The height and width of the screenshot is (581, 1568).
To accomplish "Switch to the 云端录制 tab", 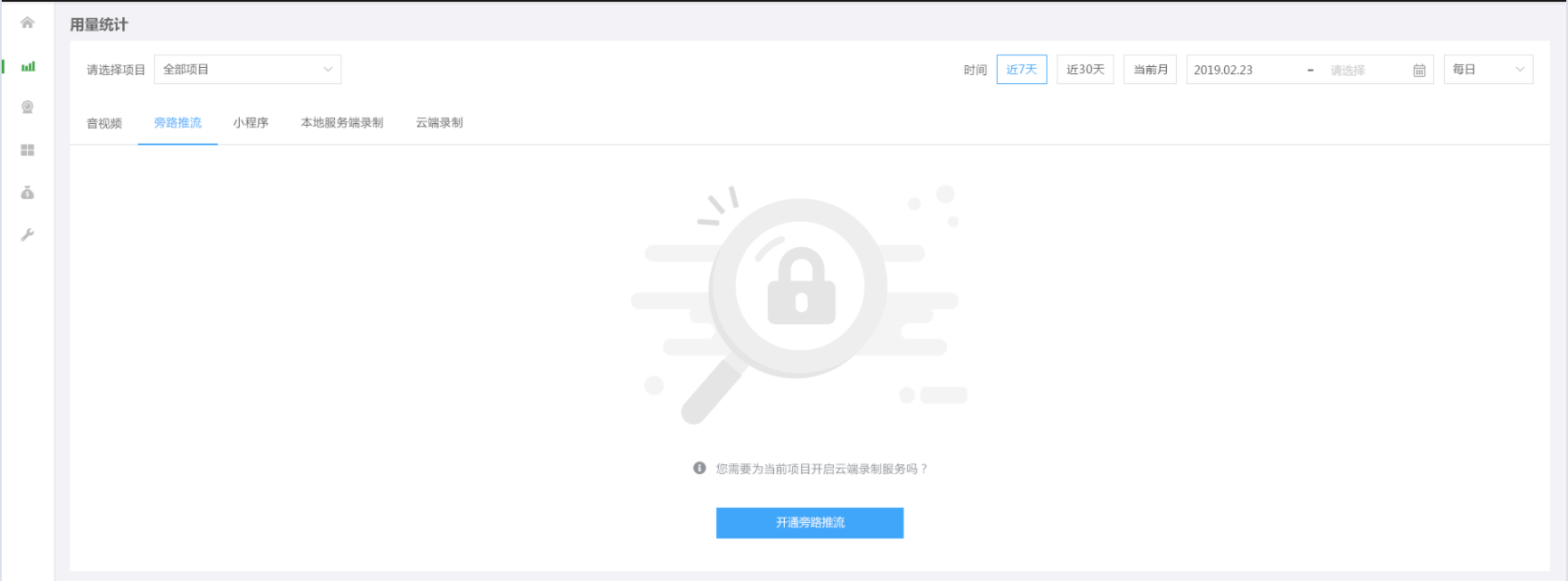I will [439, 123].
